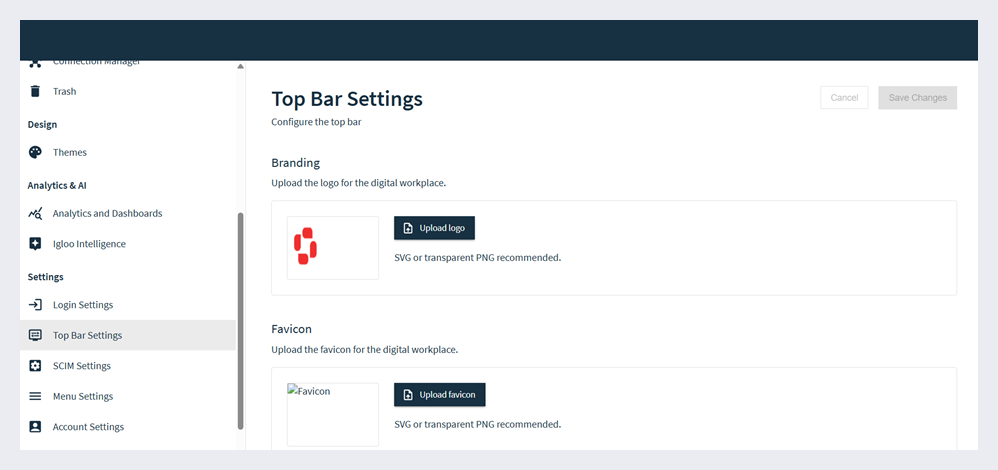Open Igloo Intelligence
The height and width of the screenshot is (470, 998).
[x=127, y=244]
